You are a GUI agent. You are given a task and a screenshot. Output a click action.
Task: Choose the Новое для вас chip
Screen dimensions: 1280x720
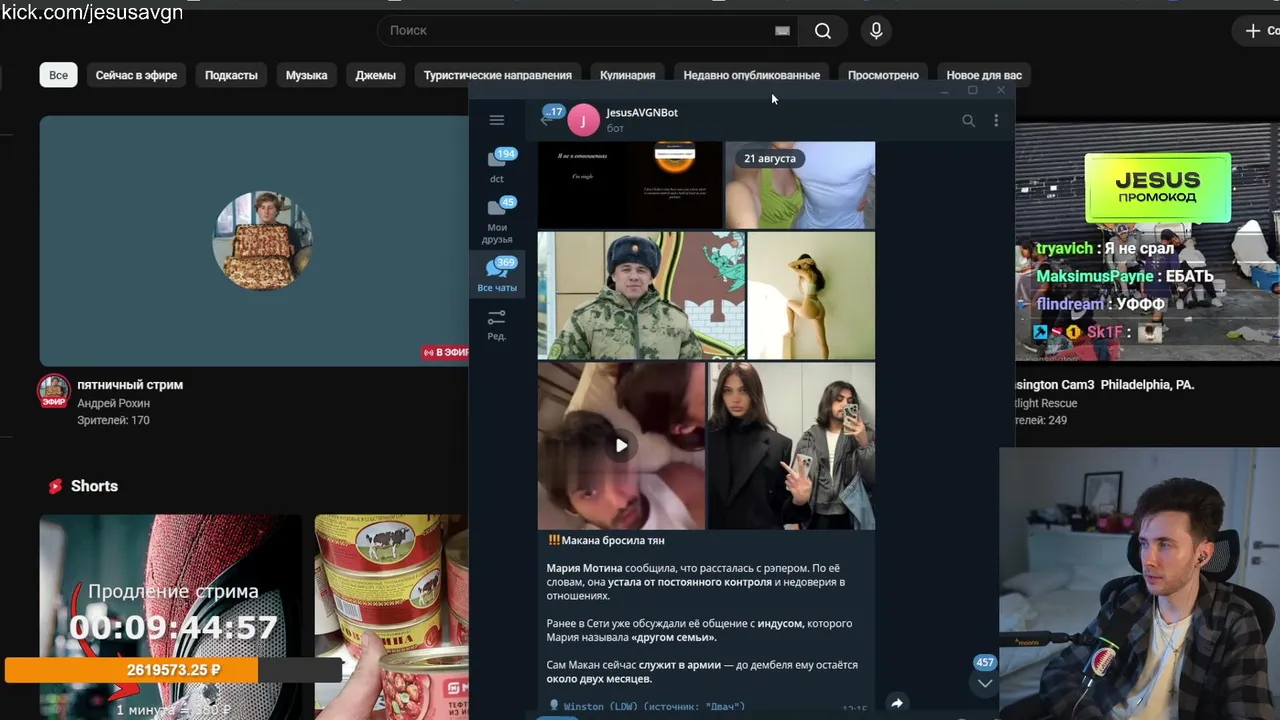(x=984, y=75)
